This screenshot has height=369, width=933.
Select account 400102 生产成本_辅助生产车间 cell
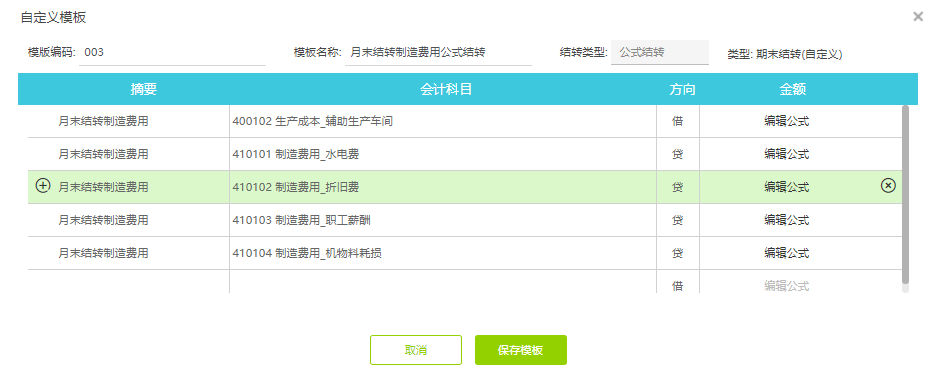tap(443, 121)
